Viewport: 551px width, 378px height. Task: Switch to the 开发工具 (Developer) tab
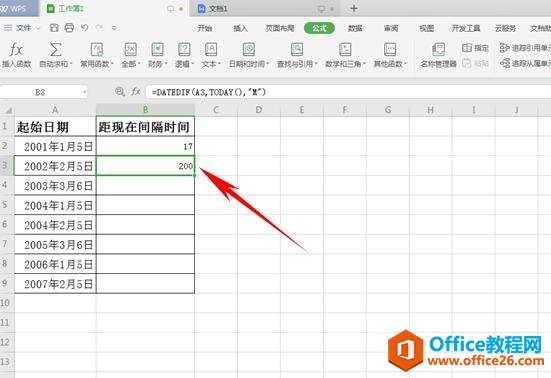pos(466,28)
